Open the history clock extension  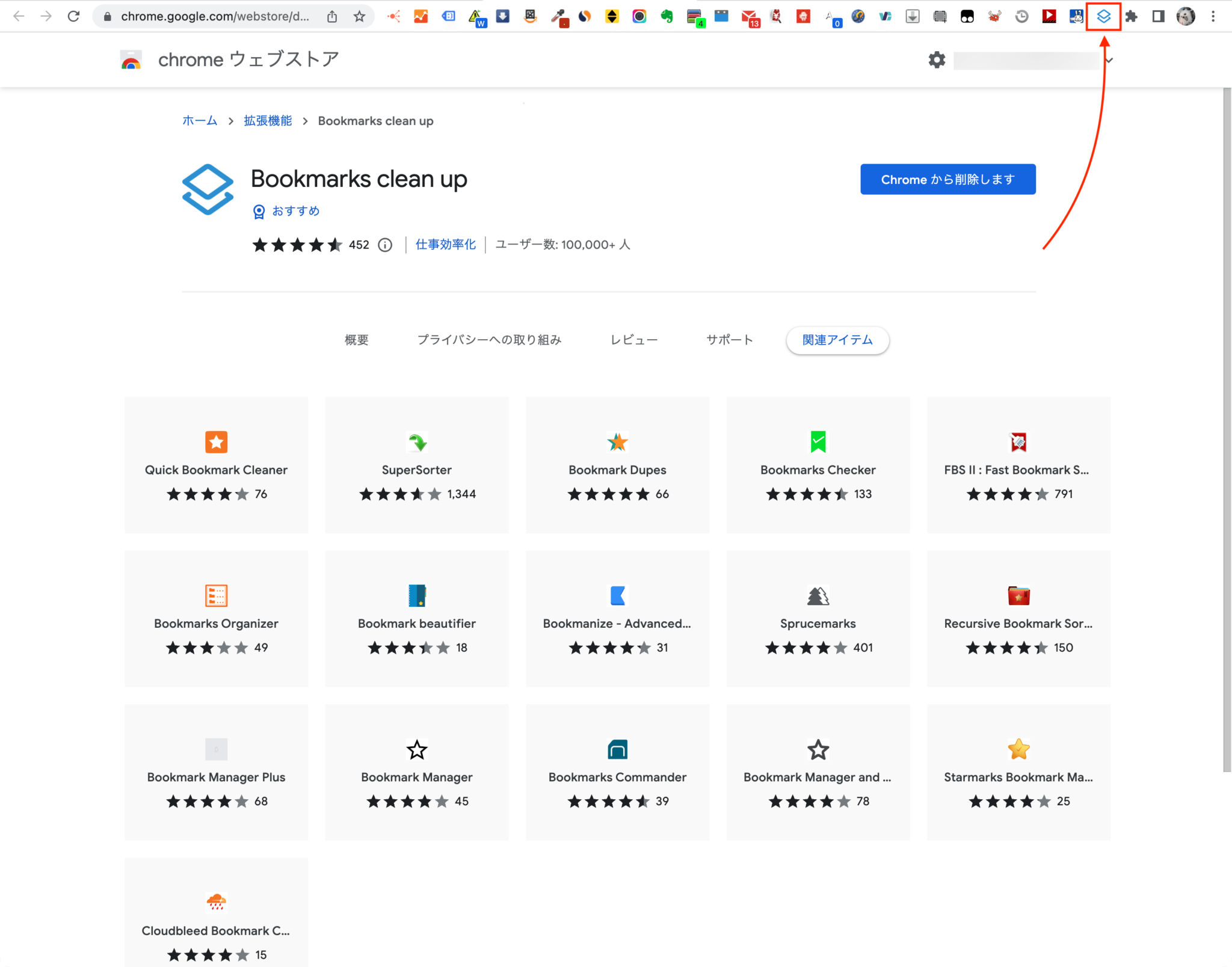point(1022,16)
